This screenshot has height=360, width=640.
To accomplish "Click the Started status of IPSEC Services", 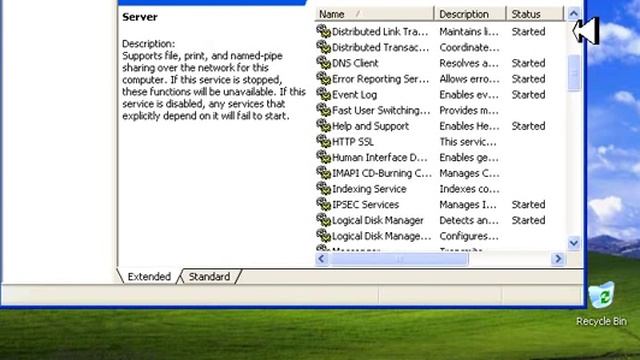I will (x=528, y=204).
